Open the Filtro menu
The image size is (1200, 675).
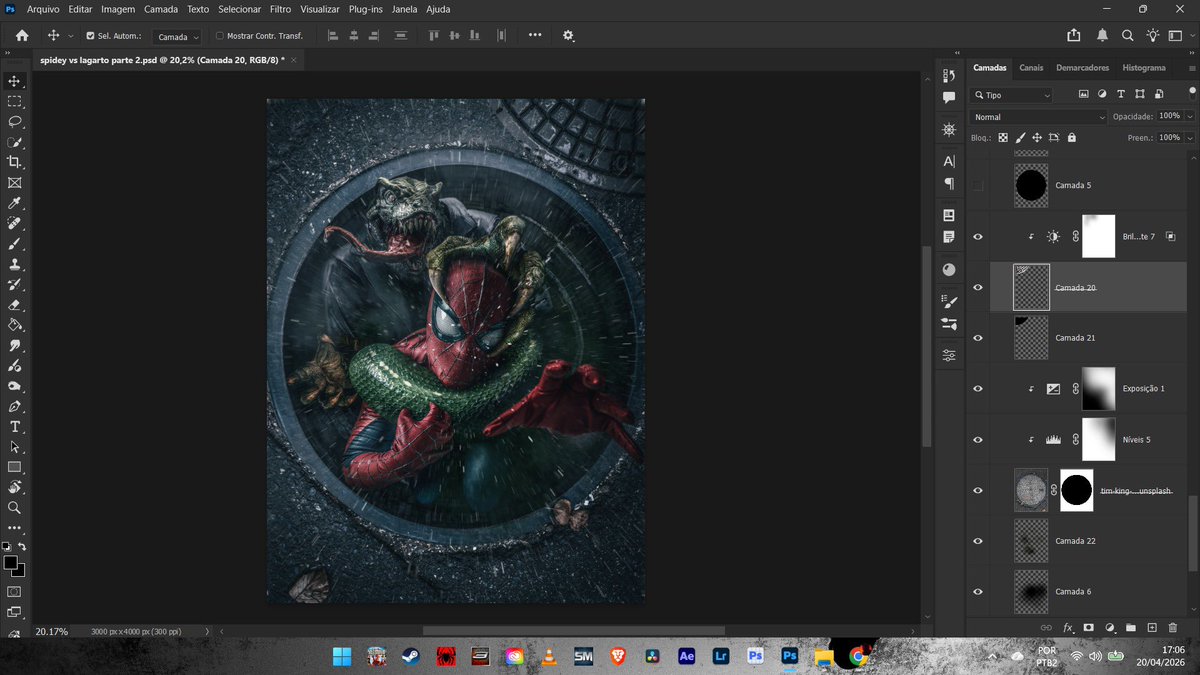pyautogui.click(x=281, y=9)
